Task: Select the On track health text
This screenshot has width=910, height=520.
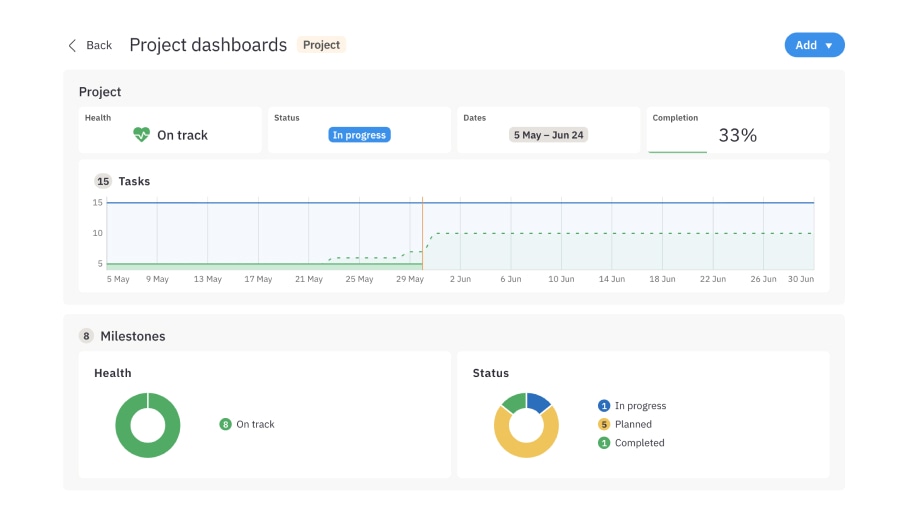Action: point(182,135)
